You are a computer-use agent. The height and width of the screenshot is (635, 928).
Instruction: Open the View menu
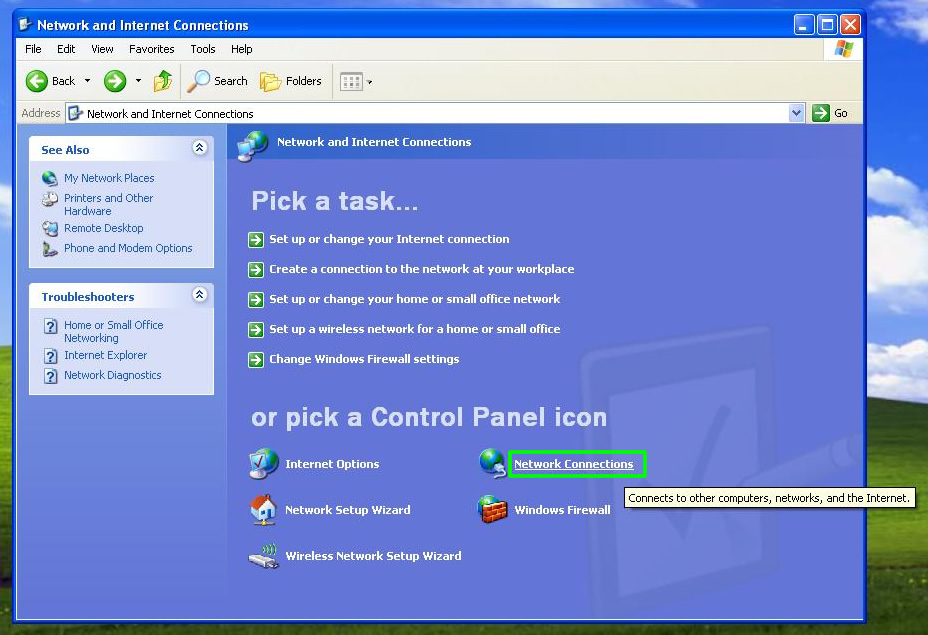click(102, 49)
